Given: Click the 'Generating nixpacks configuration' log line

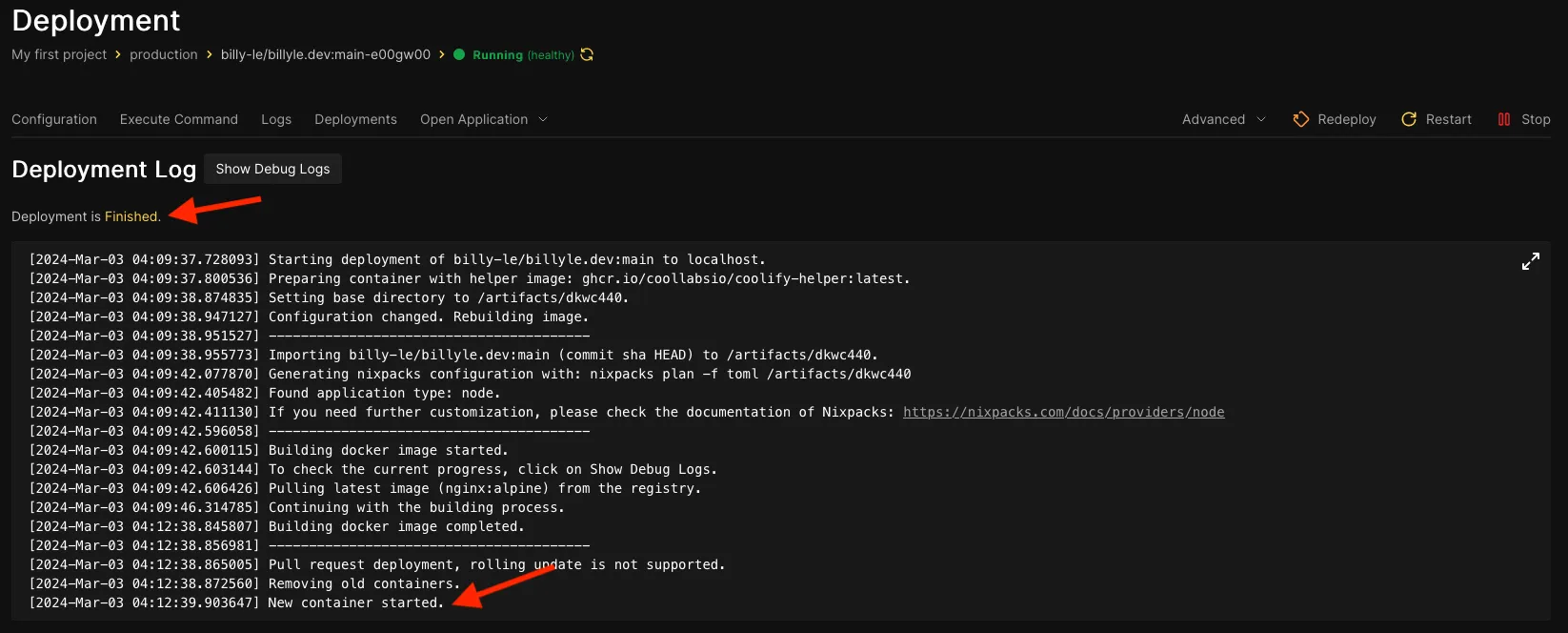Looking at the screenshot, I should [470, 374].
